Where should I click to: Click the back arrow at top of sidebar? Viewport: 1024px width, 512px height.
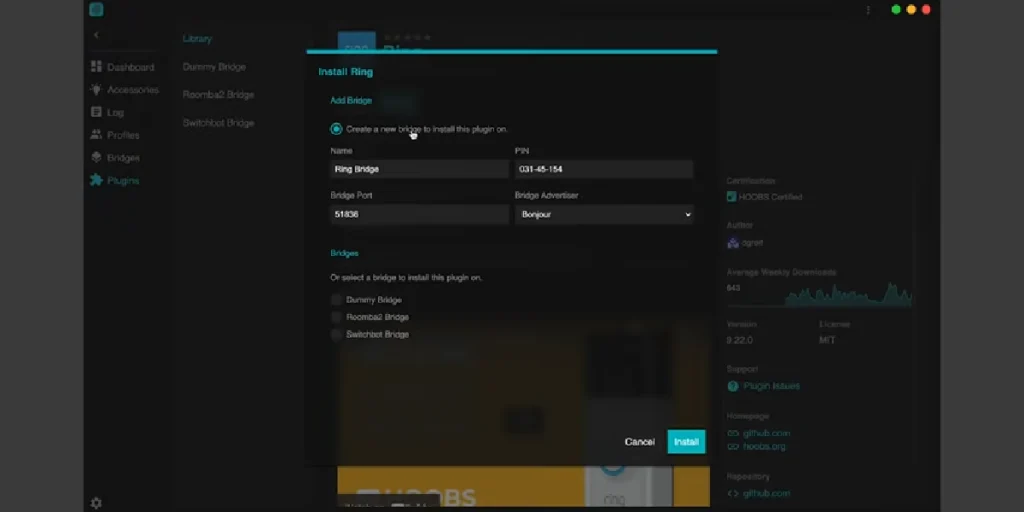96,35
